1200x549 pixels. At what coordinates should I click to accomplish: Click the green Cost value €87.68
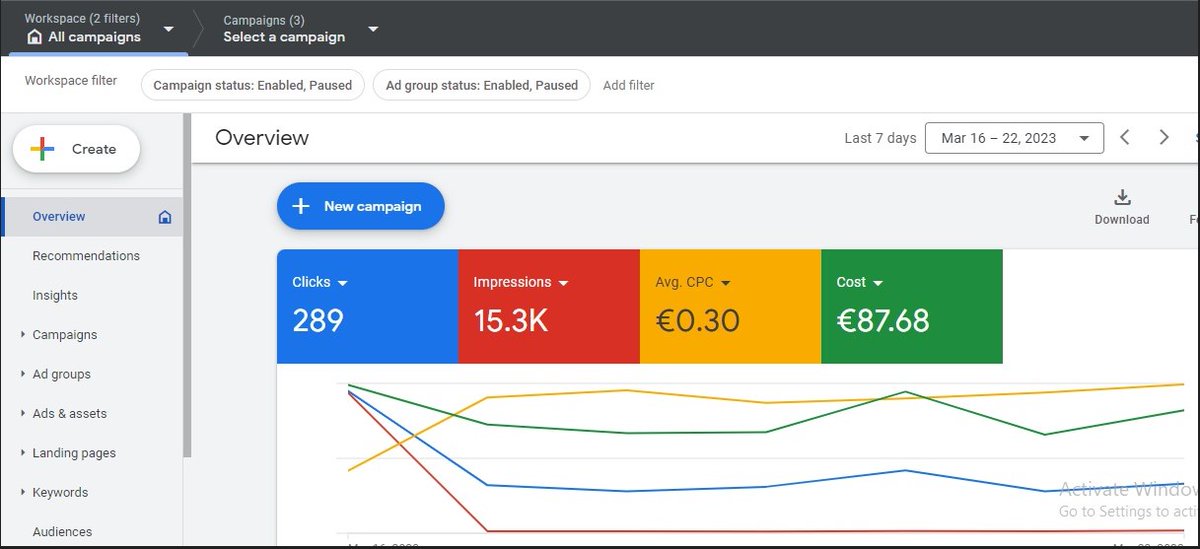[883, 321]
